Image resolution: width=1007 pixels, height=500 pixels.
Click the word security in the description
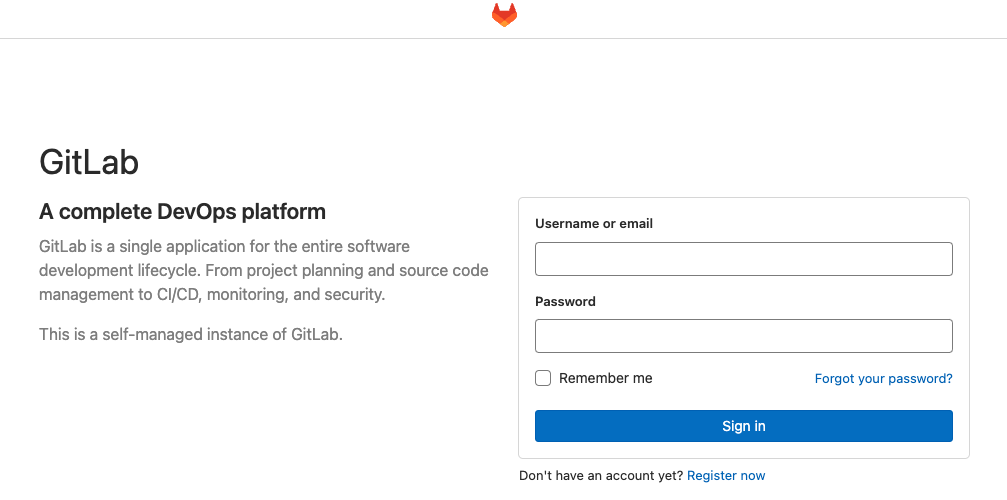tap(356, 295)
